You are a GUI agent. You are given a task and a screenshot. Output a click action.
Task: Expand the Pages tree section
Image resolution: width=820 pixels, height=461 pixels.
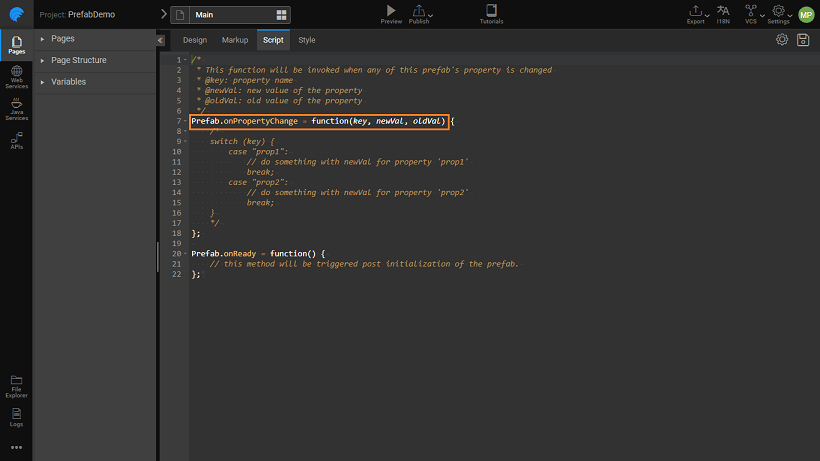[42, 39]
